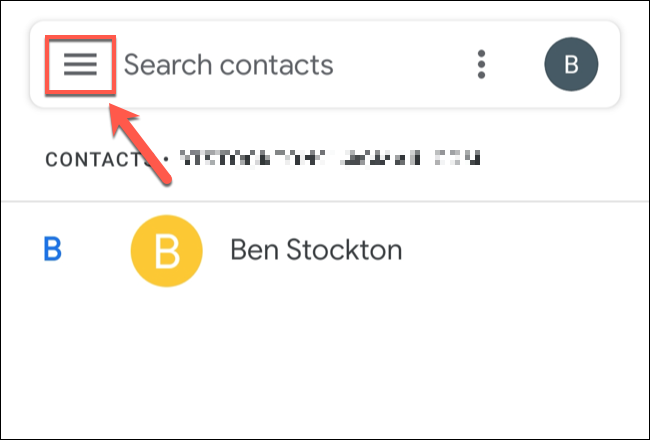Click the letter B inside yellow circle
The image size is (650, 440).
(166, 249)
